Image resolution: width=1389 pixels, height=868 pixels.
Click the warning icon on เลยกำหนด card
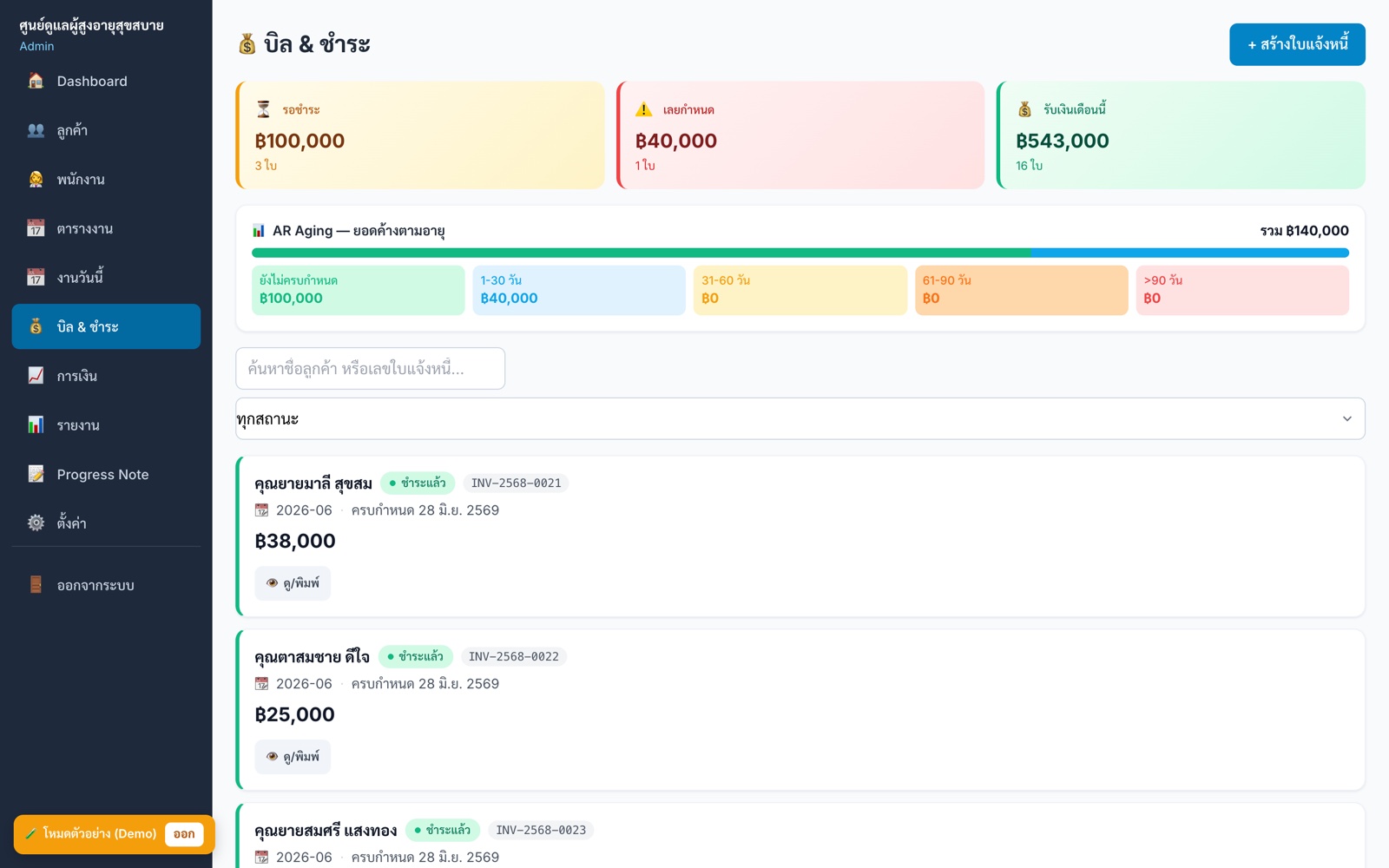pos(643,109)
